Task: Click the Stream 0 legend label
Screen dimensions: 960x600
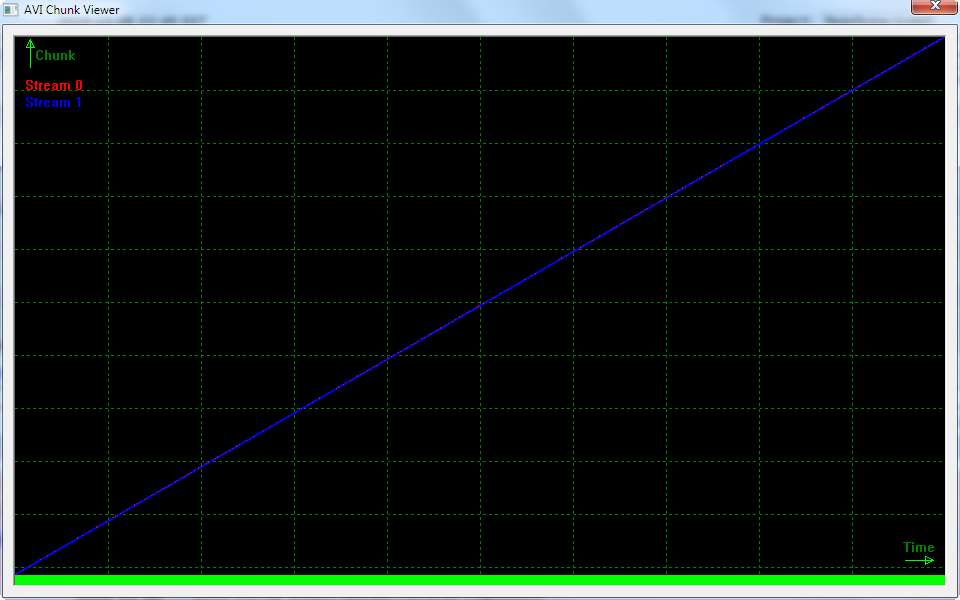Action: point(54,86)
